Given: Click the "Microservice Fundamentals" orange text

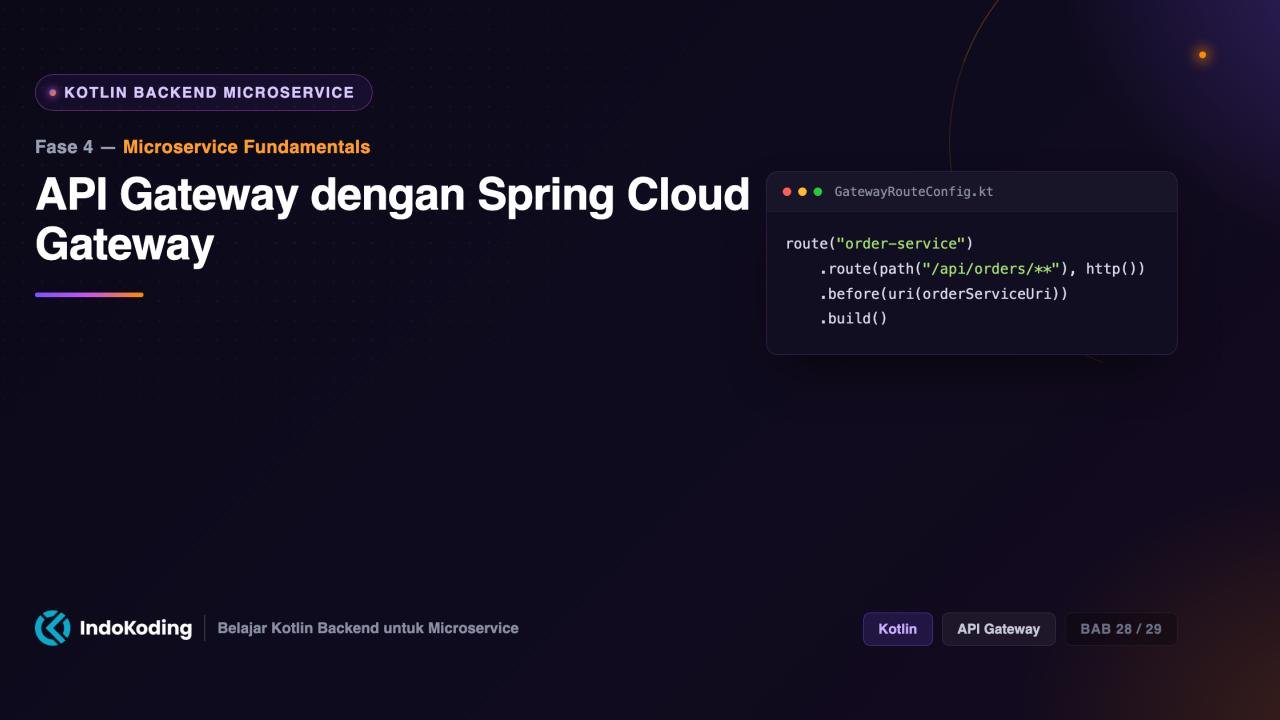Looking at the screenshot, I should pos(247,147).
